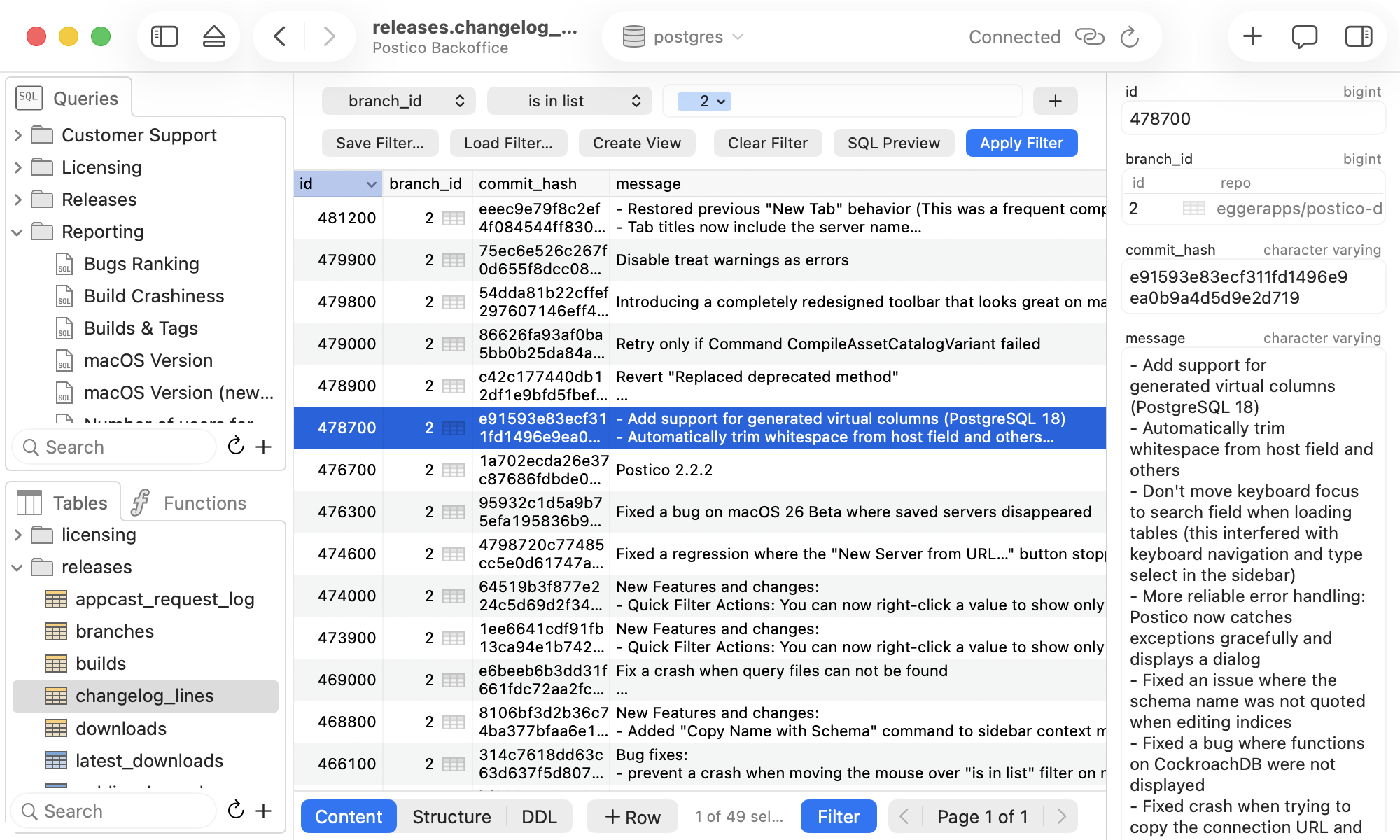Viewport: 1400px width, 840px height.
Task: Click SQL Preview button
Action: click(894, 143)
